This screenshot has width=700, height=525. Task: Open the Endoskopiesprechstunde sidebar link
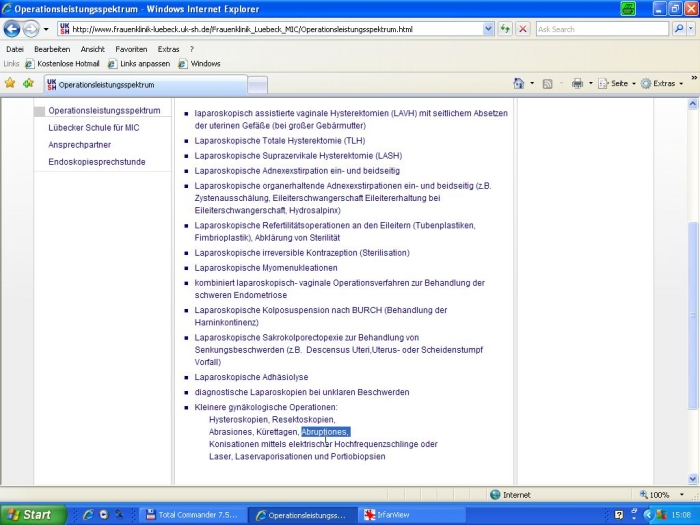point(97,162)
